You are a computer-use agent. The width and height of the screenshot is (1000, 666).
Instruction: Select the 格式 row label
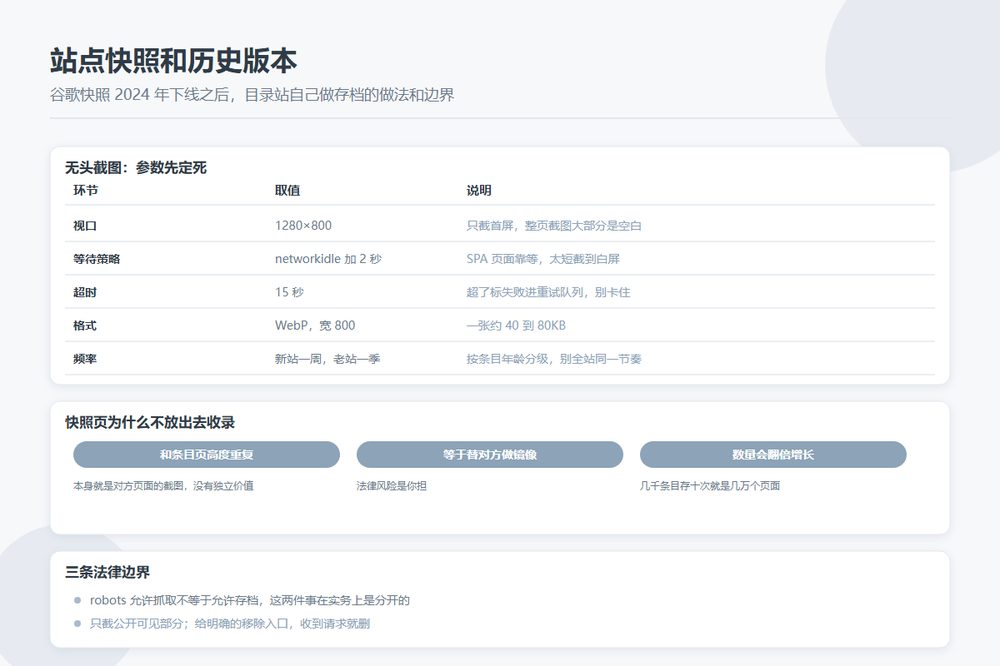click(85, 325)
